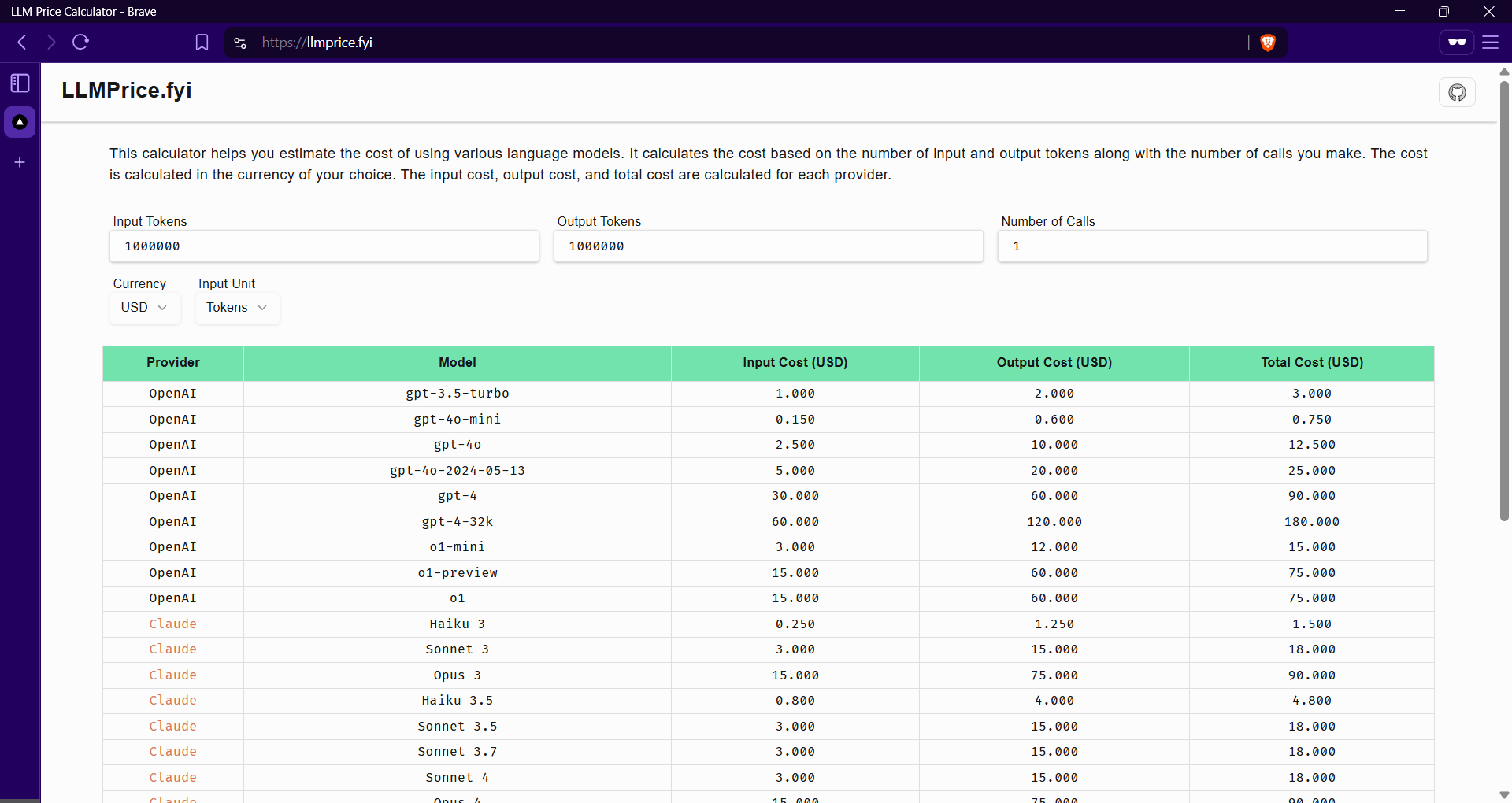Screen dimensions: 1512x803
Task: Click the address bar URL llmprice.fyi
Action: click(x=317, y=43)
